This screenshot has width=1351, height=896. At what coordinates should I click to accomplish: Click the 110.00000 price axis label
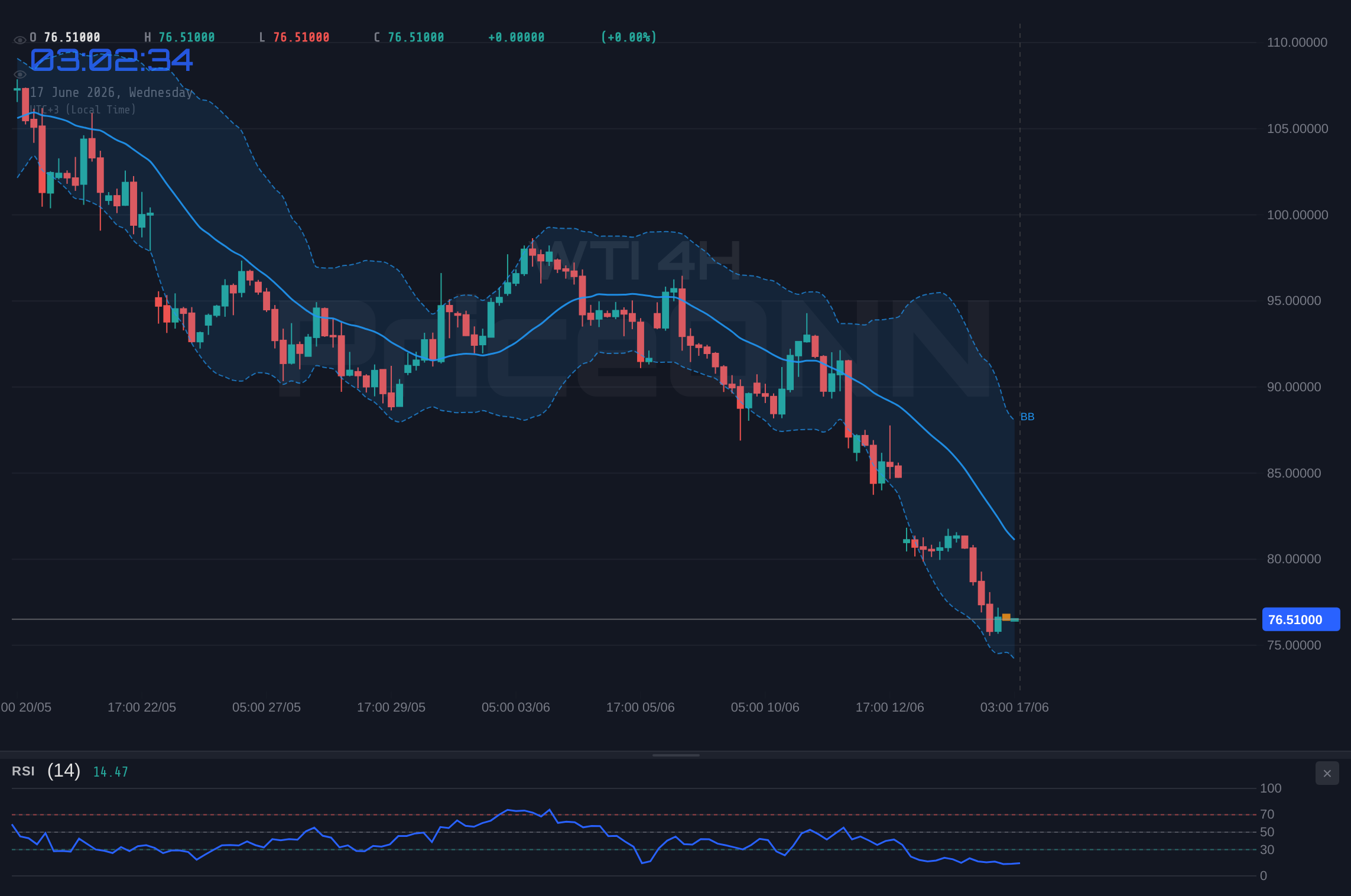tap(1297, 43)
